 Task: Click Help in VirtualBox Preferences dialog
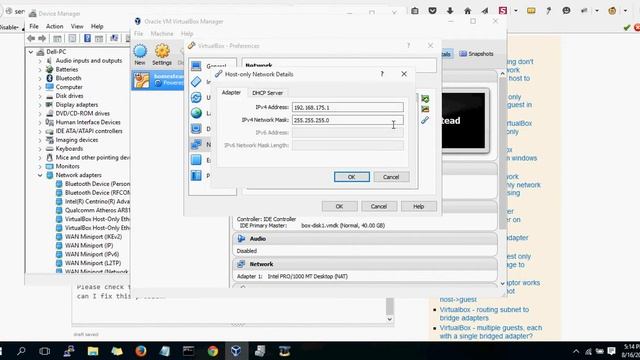[x=418, y=206]
